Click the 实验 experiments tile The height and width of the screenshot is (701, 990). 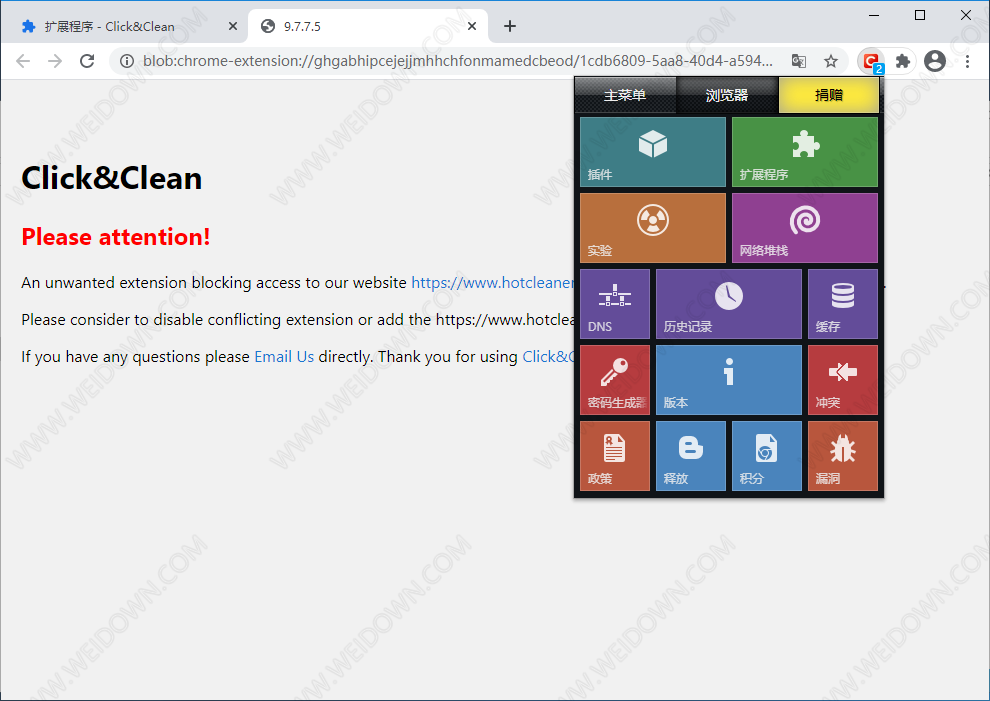[652, 228]
